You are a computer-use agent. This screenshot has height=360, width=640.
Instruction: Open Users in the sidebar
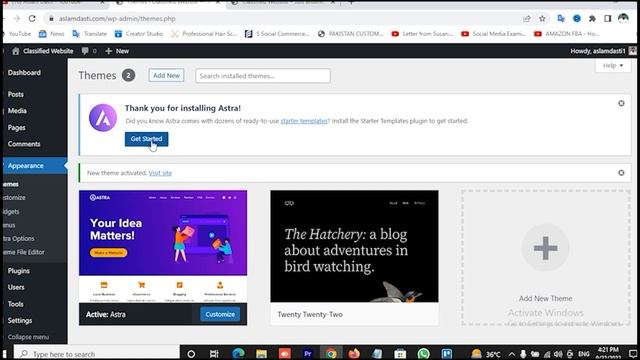pyautogui.click(x=16, y=287)
